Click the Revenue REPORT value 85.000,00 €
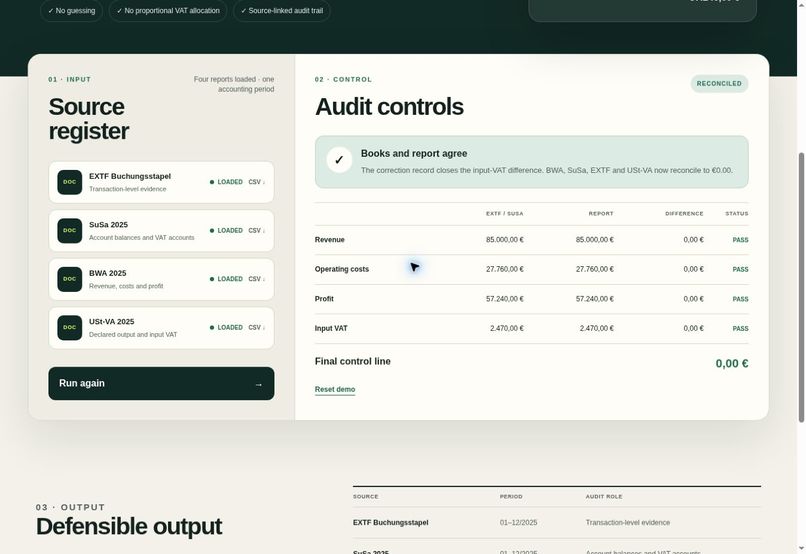The width and height of the screenshot is (806, 554). [x=594, y=240]
